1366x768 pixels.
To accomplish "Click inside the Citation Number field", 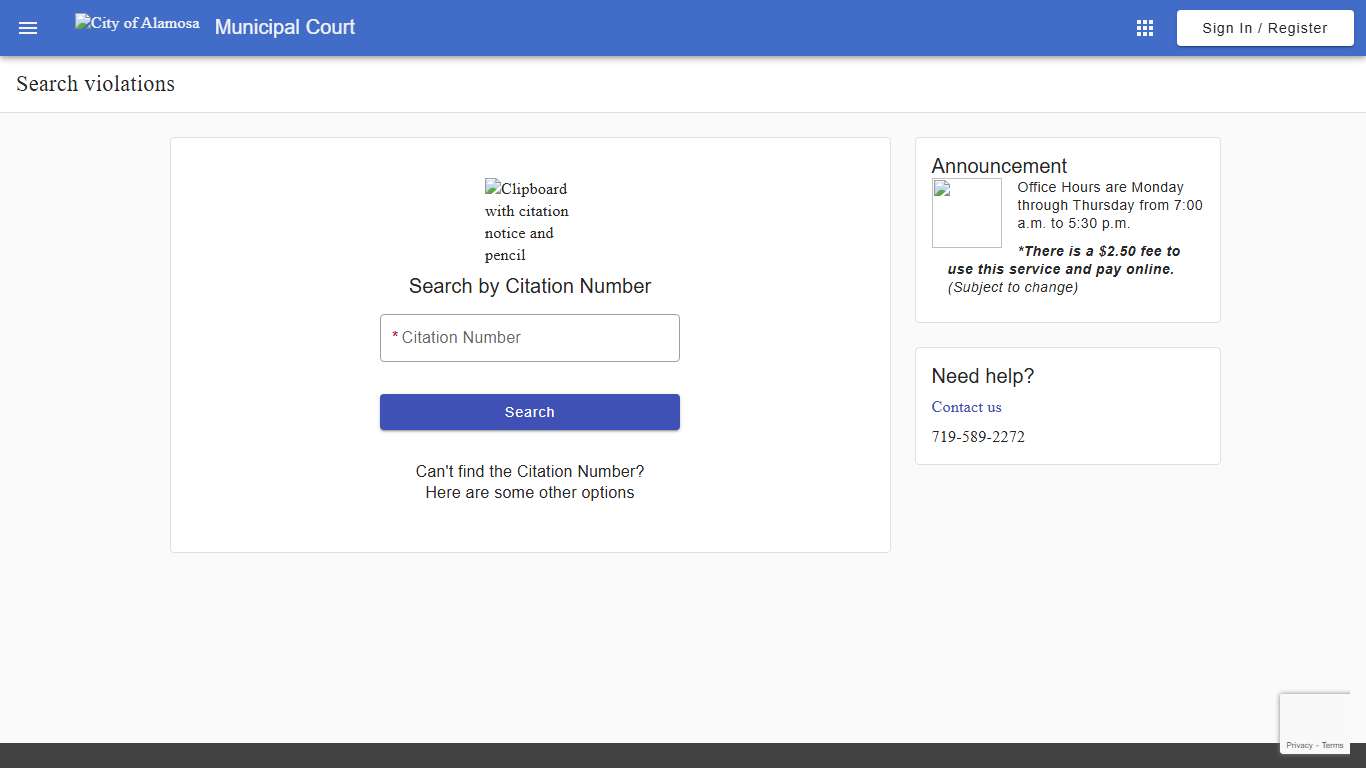I will 529,337.
